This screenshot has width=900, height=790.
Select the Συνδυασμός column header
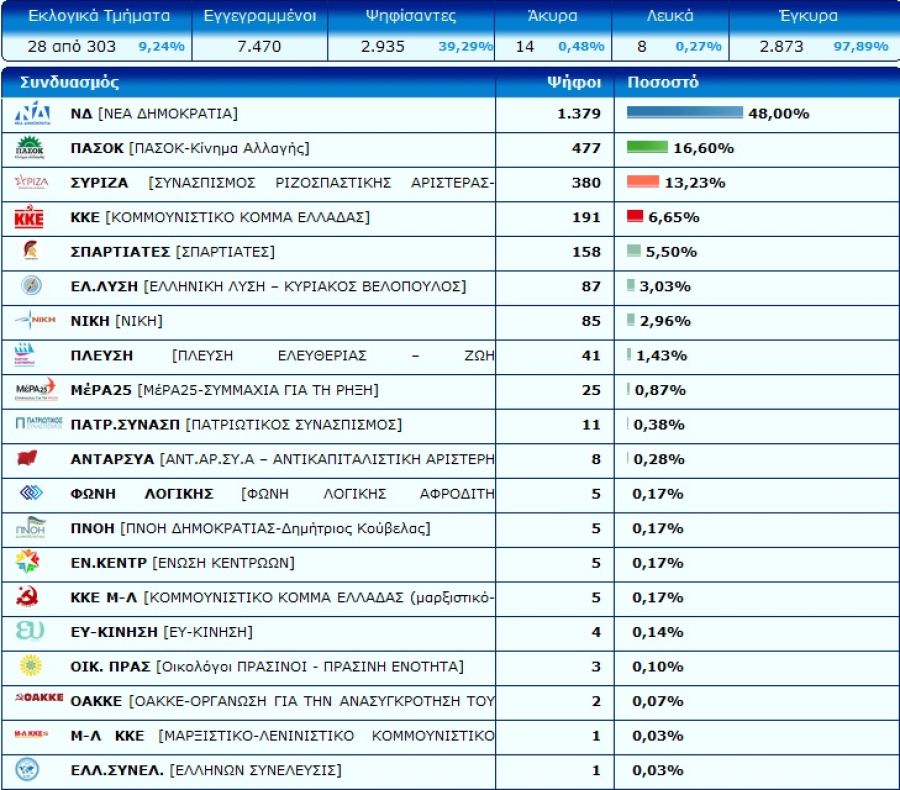pos(69,82)
